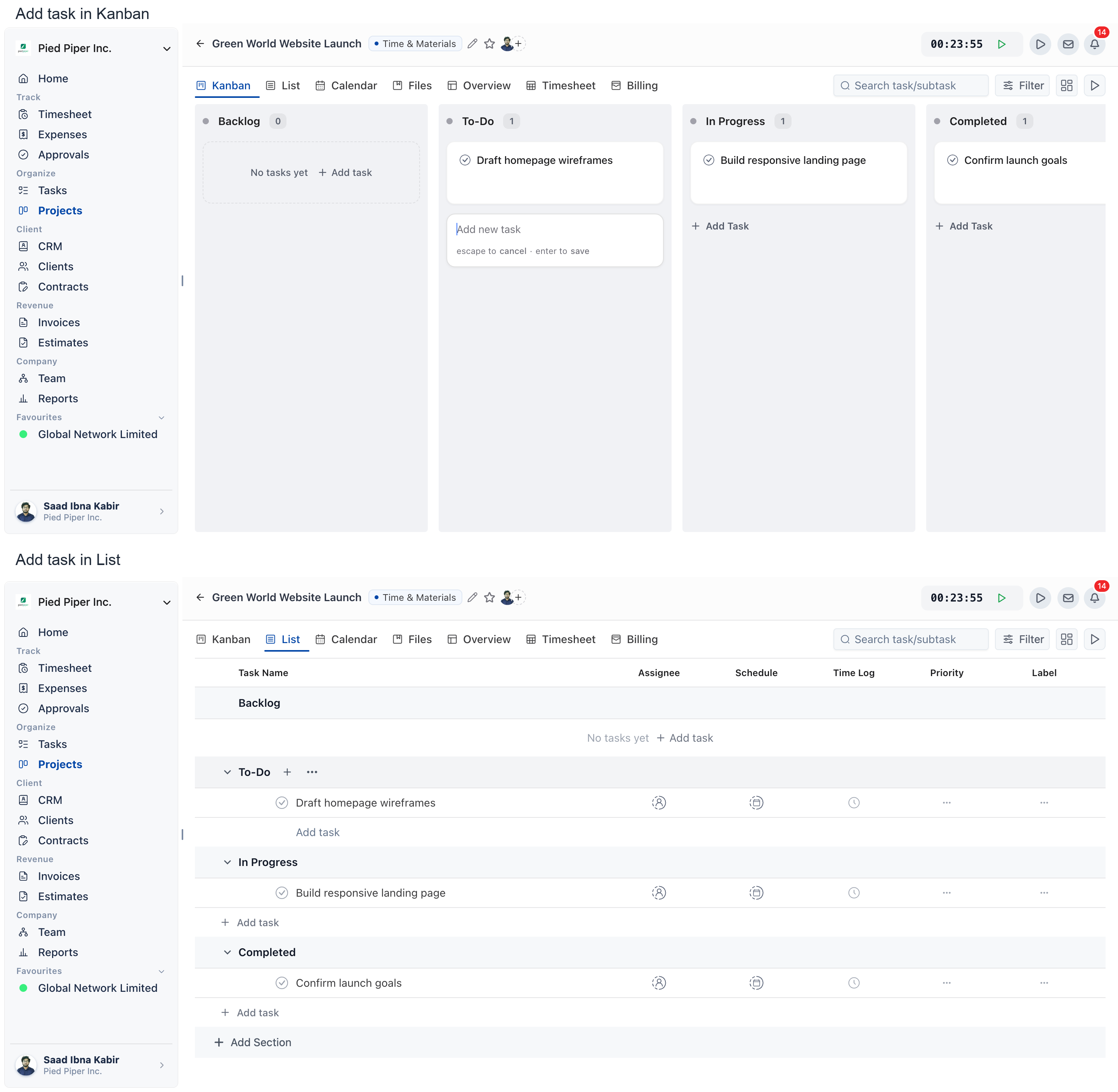Check off Build responsive landing page in the list
The height and width of the screenshot is (1092, 1118).
(x=281, y=893)
